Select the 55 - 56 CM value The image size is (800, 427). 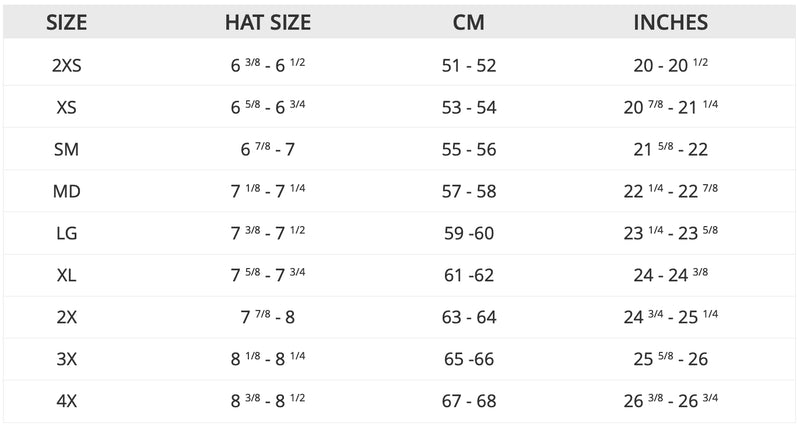tap(468, 150)
